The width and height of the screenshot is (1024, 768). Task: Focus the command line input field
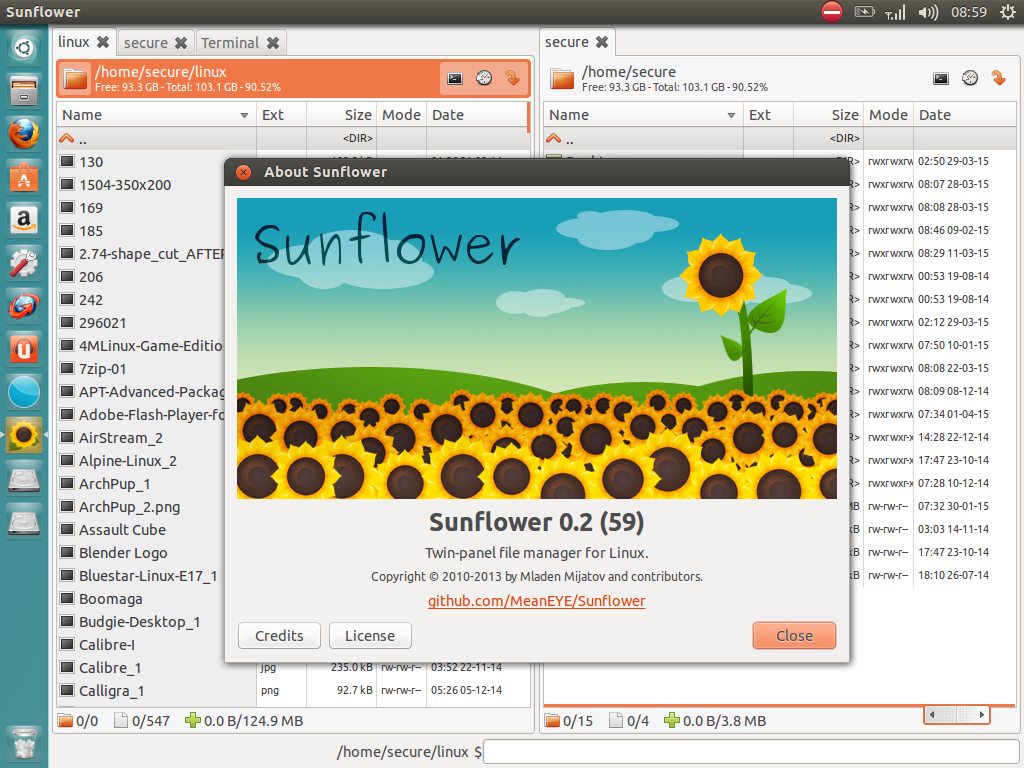751,752
